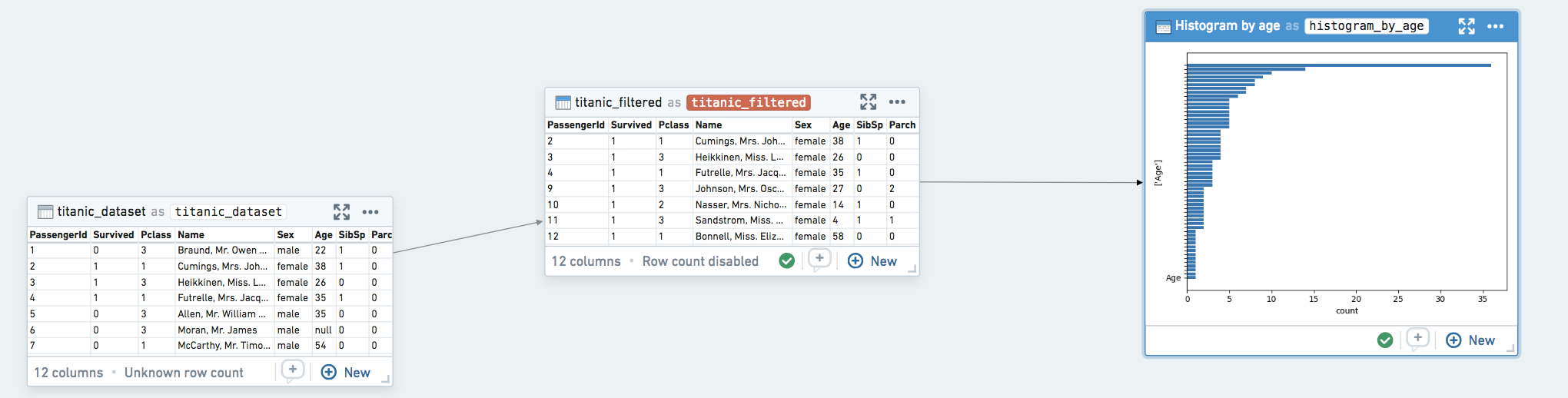1568x398 pixels.
Task: Expand Histogram by age node fullscreen
Action: click(x=1467, y=26)
